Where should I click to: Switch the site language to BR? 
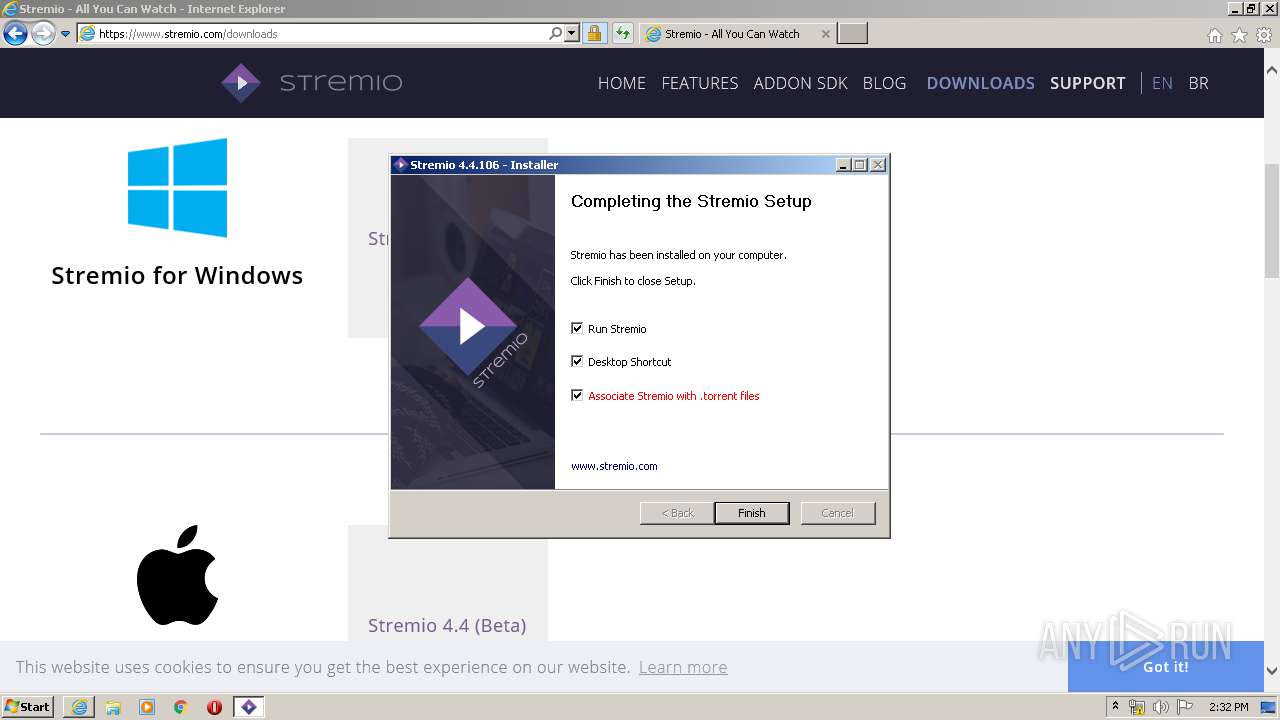(1198, 83)
